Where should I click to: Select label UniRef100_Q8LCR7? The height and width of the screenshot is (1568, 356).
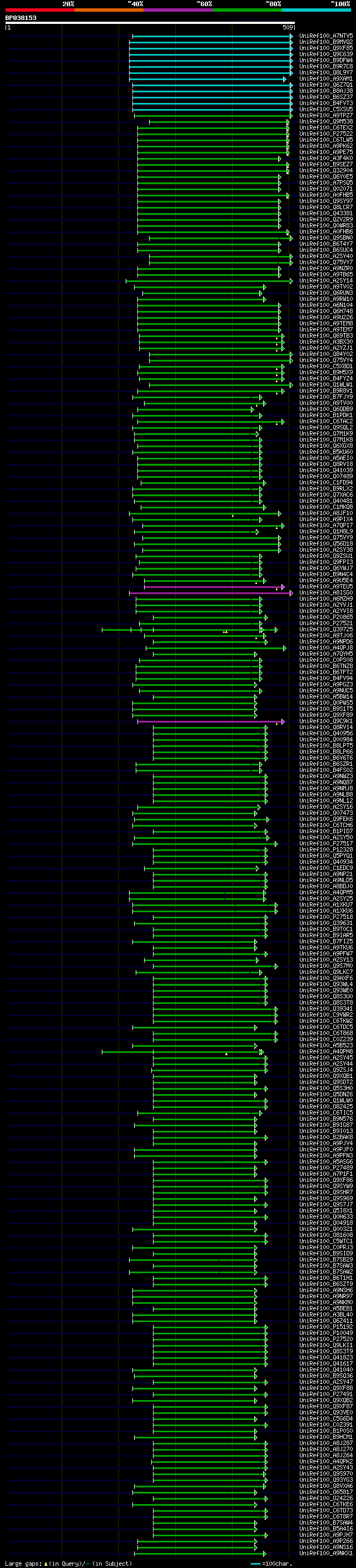325,207
